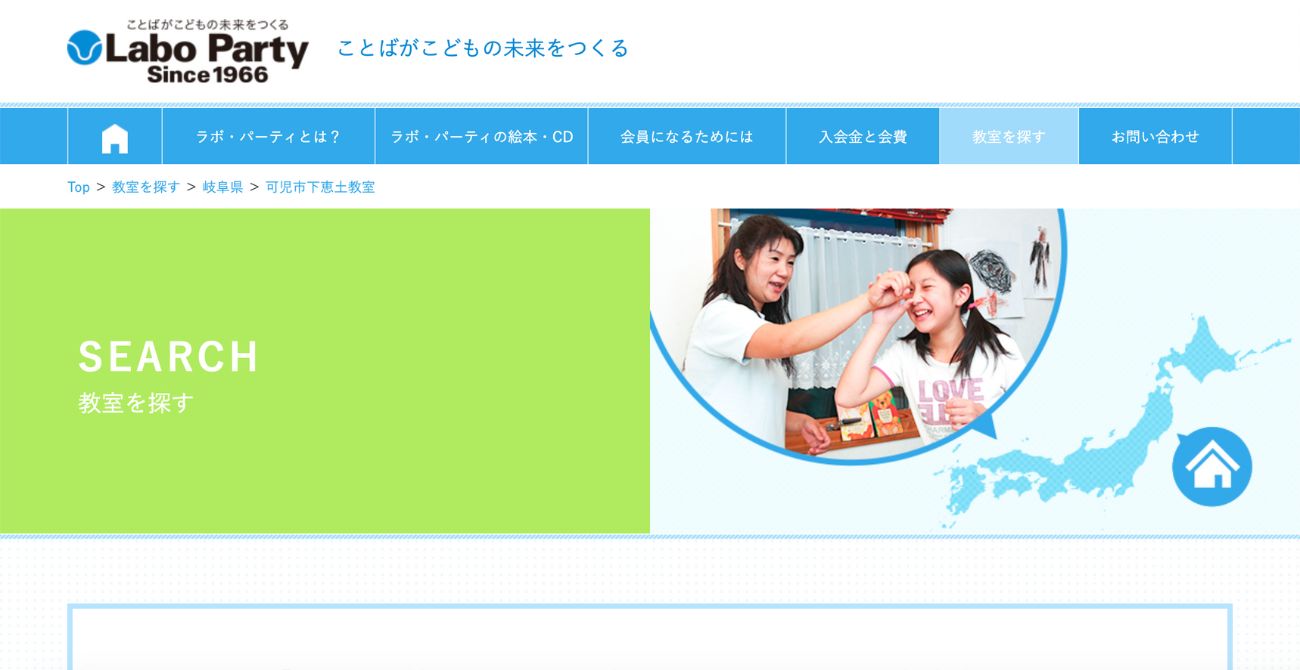Click the 可児市下恵土教室 breadcrumb entry

(318, 186)
